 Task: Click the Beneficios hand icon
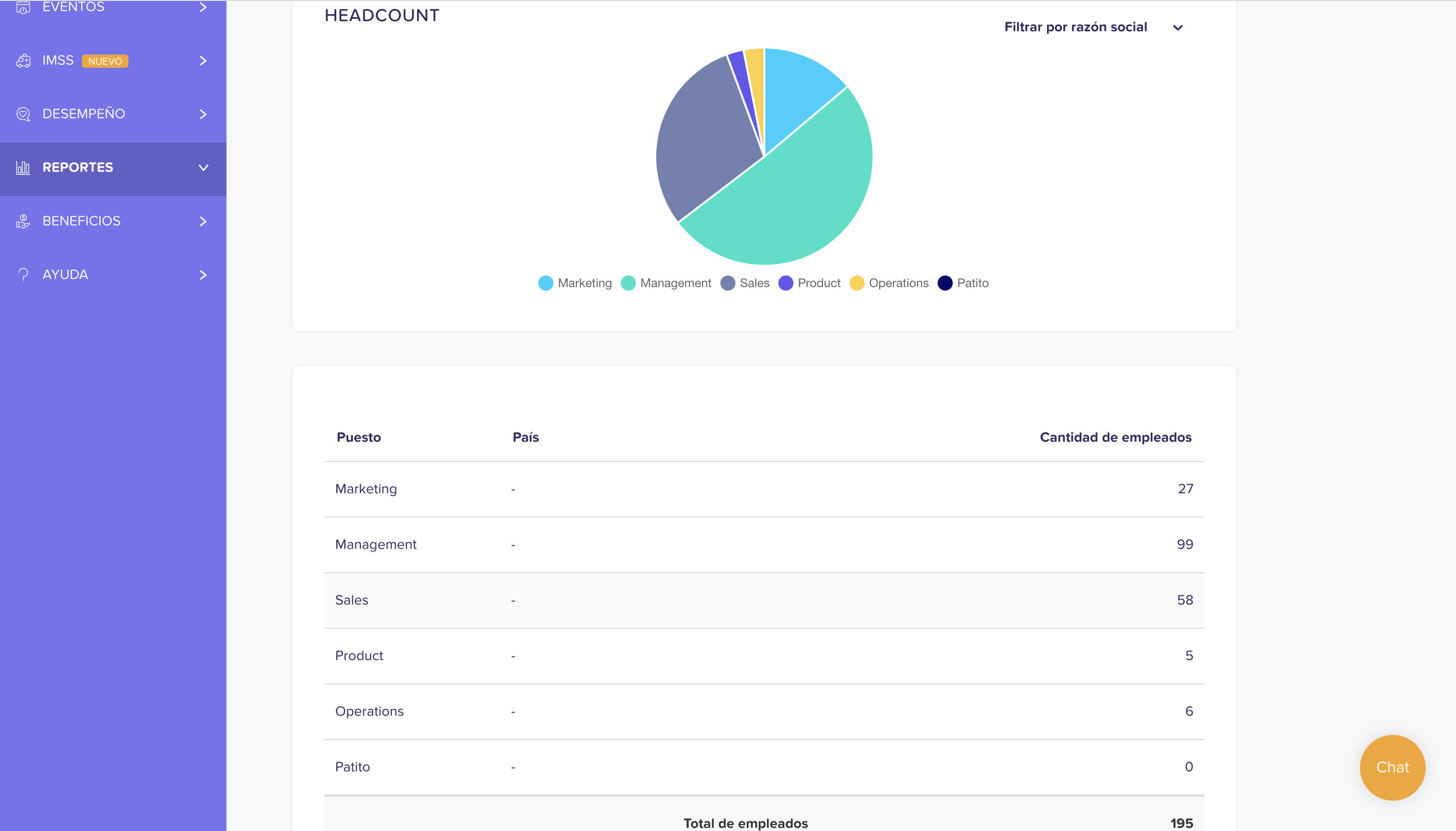[23, 221]
